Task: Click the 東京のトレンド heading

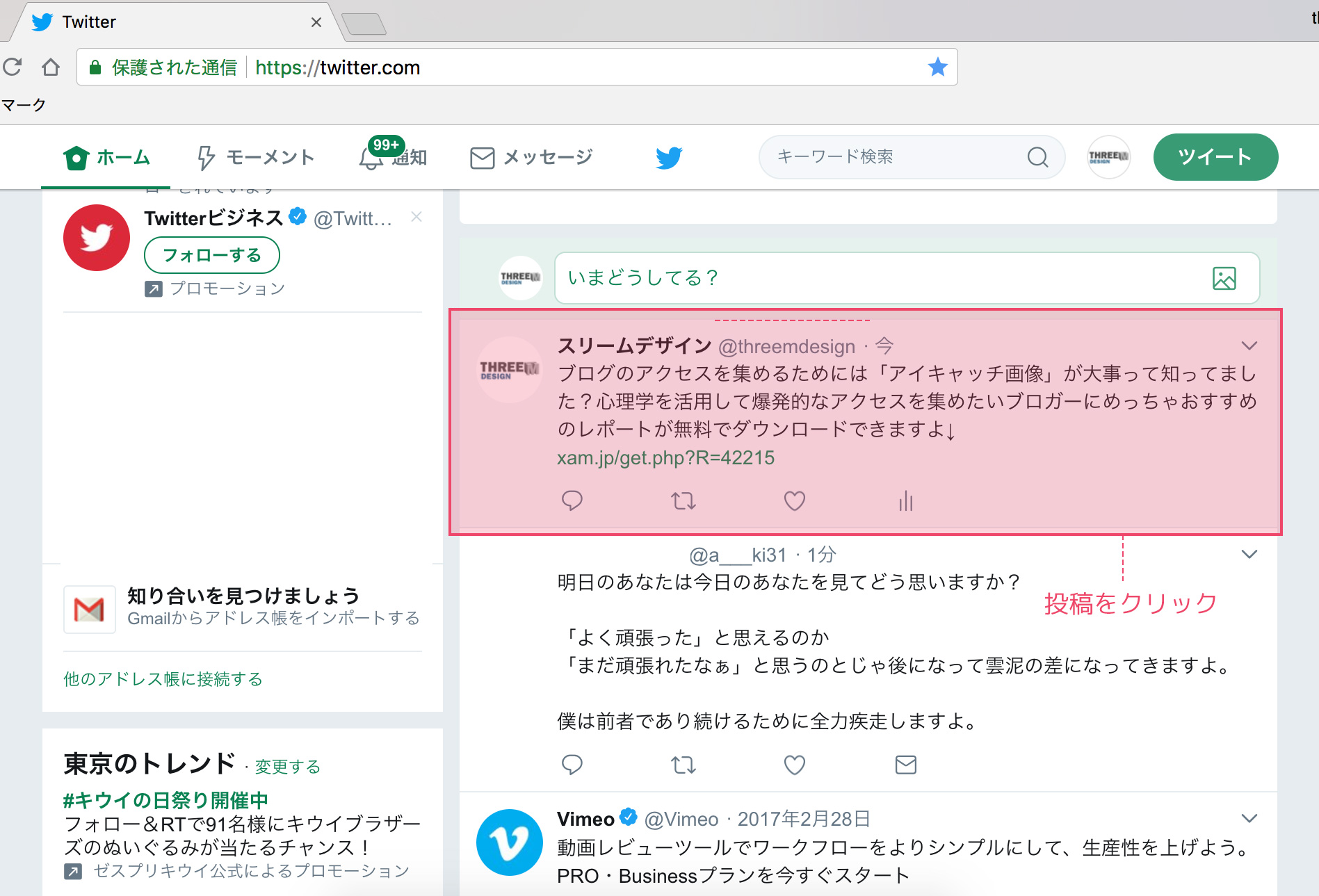Action: pos(149,763)
